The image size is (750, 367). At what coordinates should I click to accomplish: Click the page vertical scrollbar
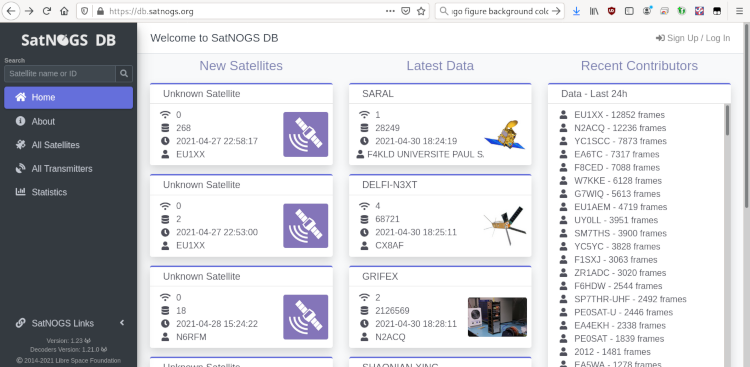coord(747,117)
